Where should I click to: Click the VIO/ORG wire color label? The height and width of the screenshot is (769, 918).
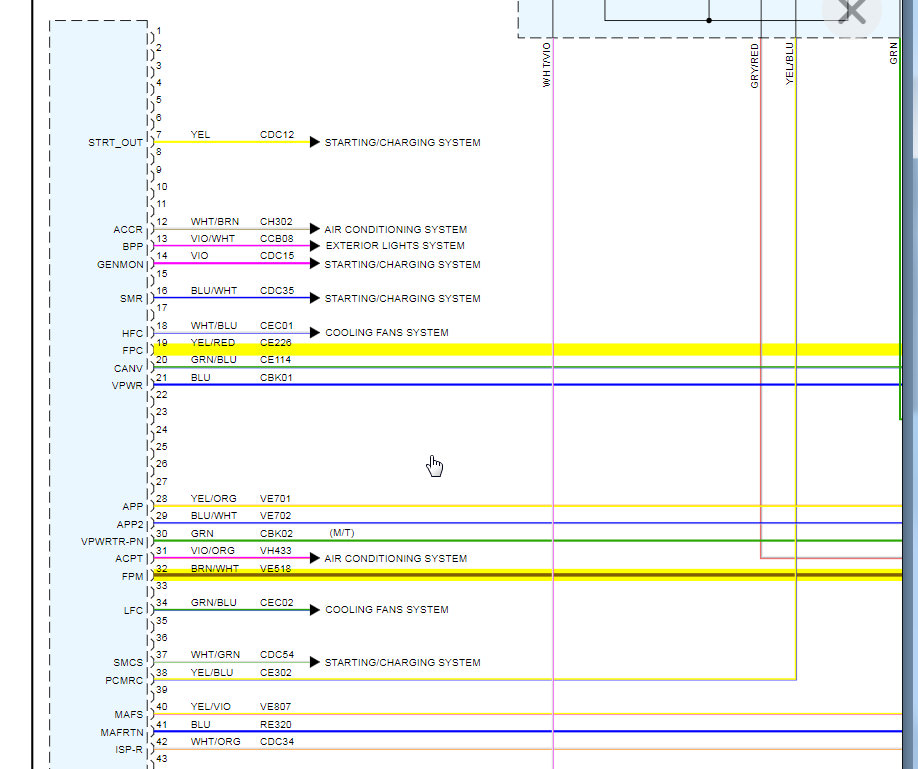(213, 551)
